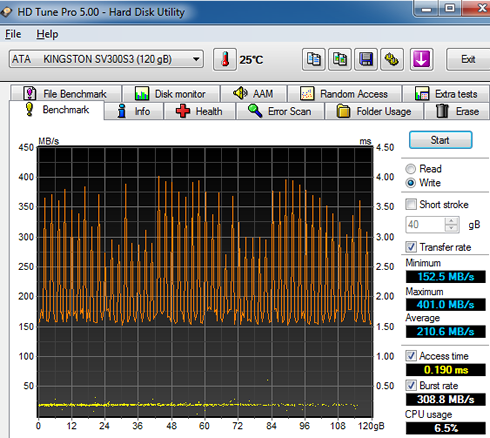
Task: Open the Help menu
Action: (47, 34)
